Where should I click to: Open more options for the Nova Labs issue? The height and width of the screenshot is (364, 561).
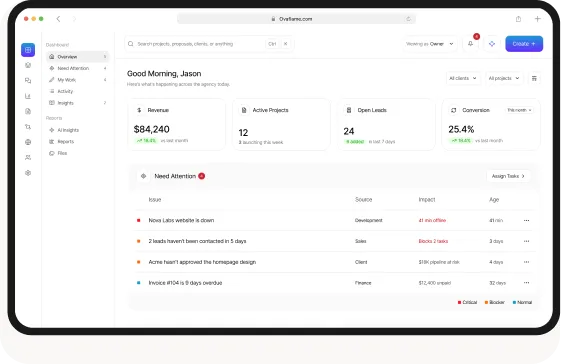[x=526, y=220]
